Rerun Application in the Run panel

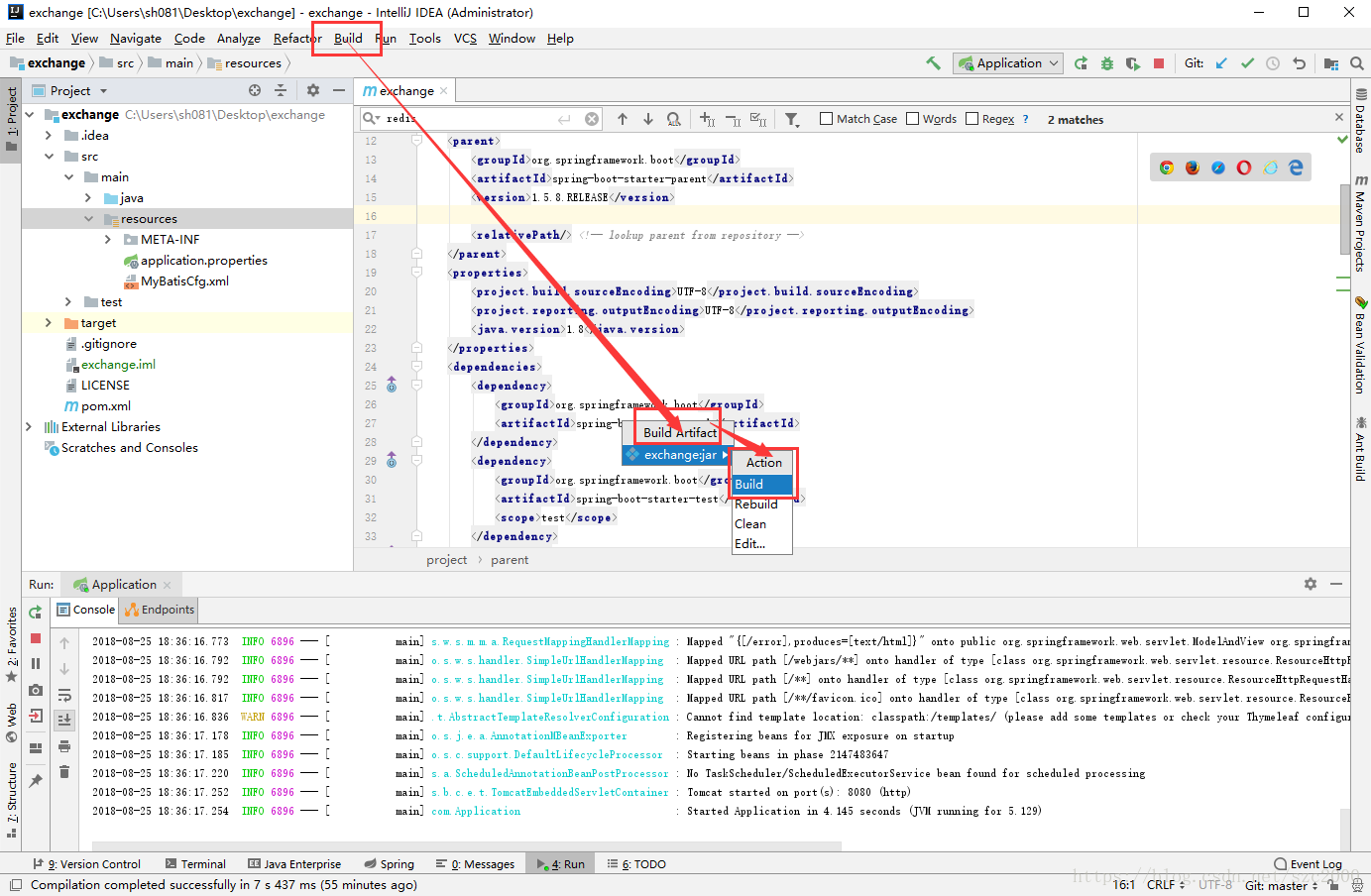coord(36,612)
